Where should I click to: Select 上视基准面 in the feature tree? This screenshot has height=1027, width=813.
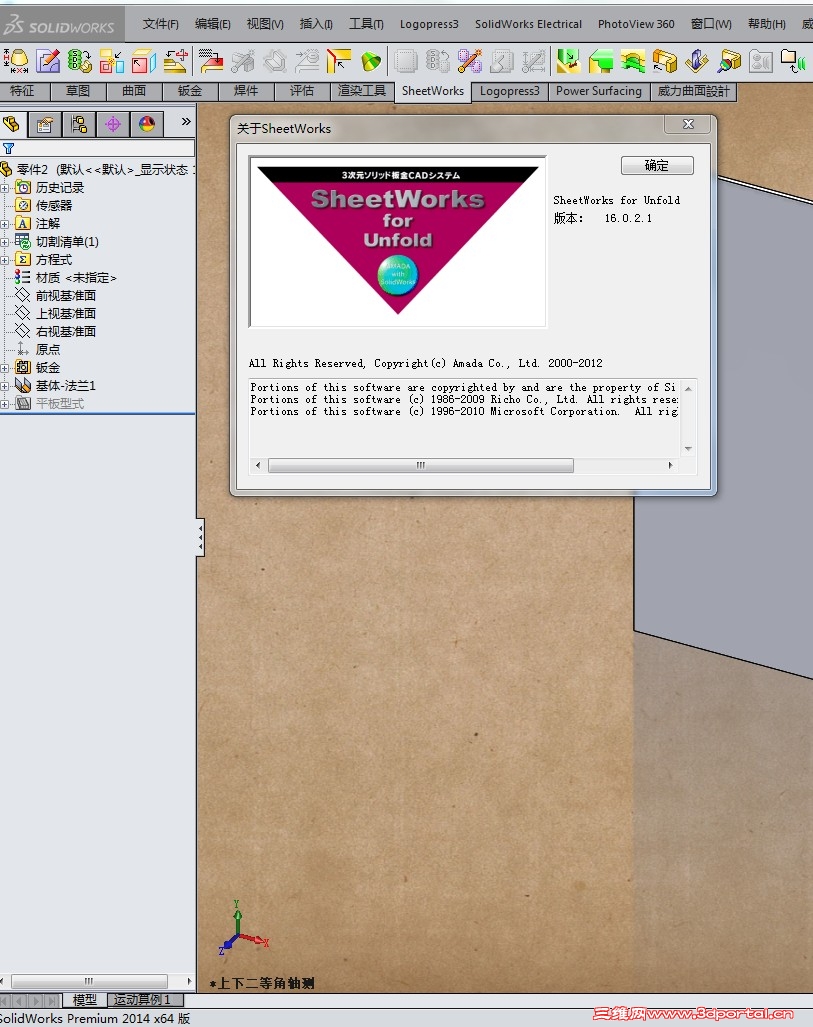click(x=66, y=314)
